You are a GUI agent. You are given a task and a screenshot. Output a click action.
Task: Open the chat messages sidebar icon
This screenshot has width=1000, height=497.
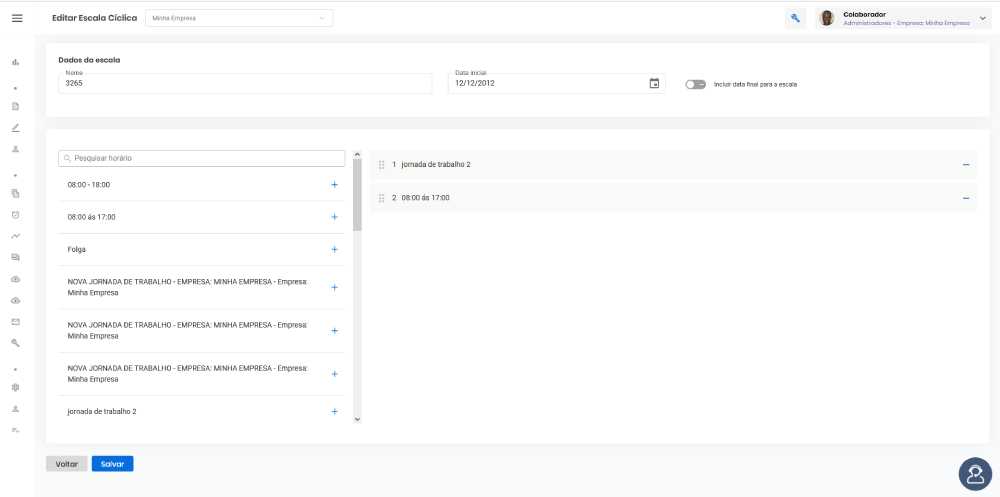(16, 257)
